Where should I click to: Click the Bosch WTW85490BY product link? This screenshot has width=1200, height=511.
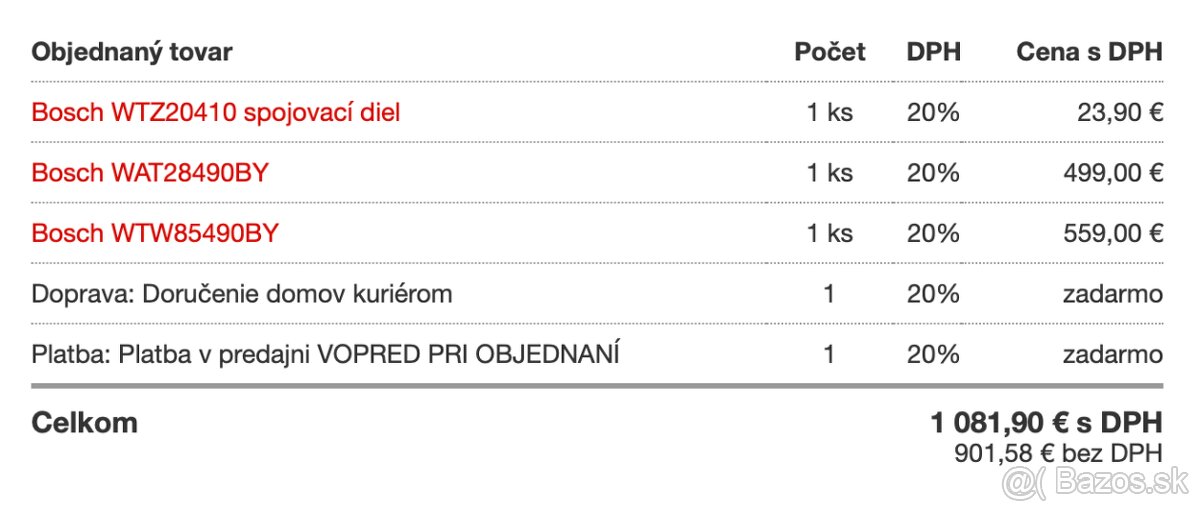click(x=155, y=233)
